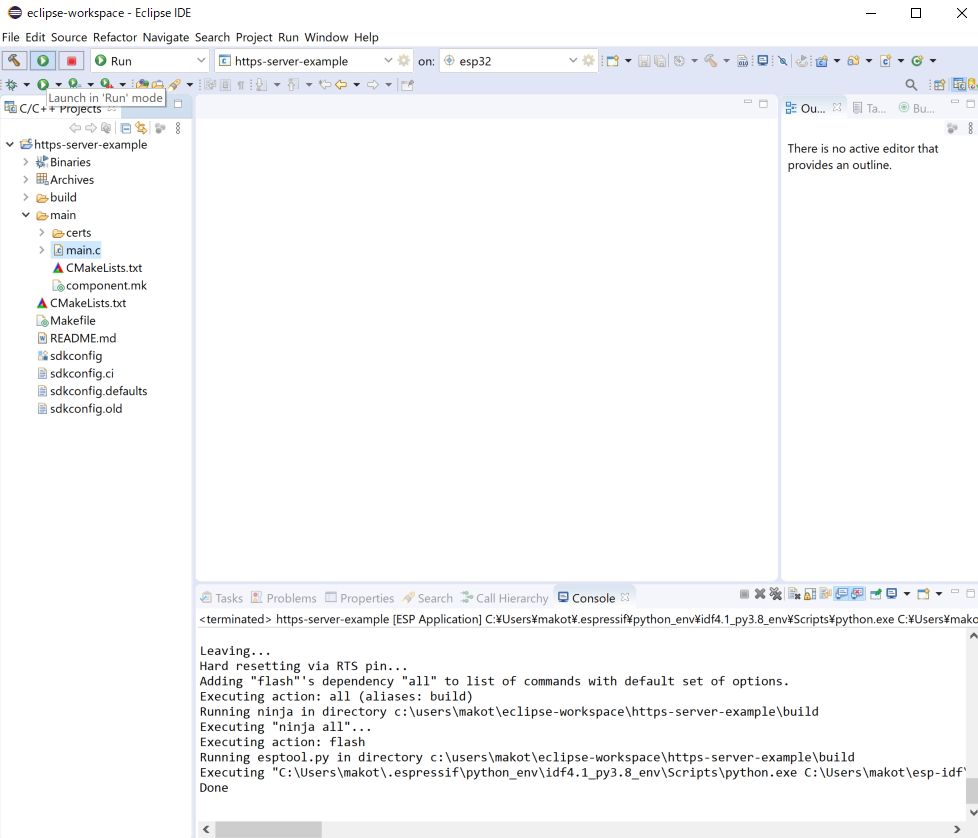This screenshot has width=978, height=838.
Task: Click the Search magnifier icon in toolbar
Action: click(911, 85)
